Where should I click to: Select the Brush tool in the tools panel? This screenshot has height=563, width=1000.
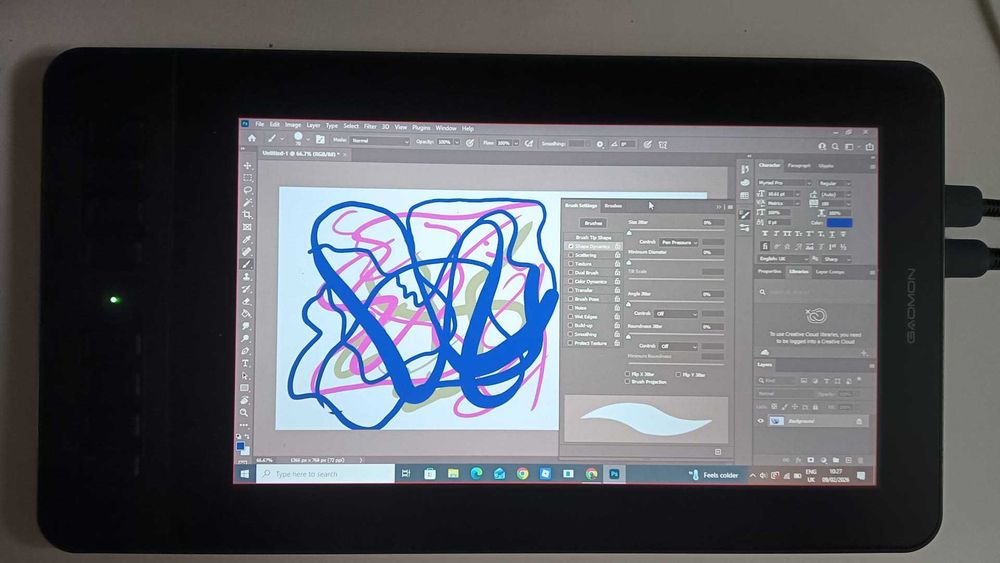[x=247, y=264]
